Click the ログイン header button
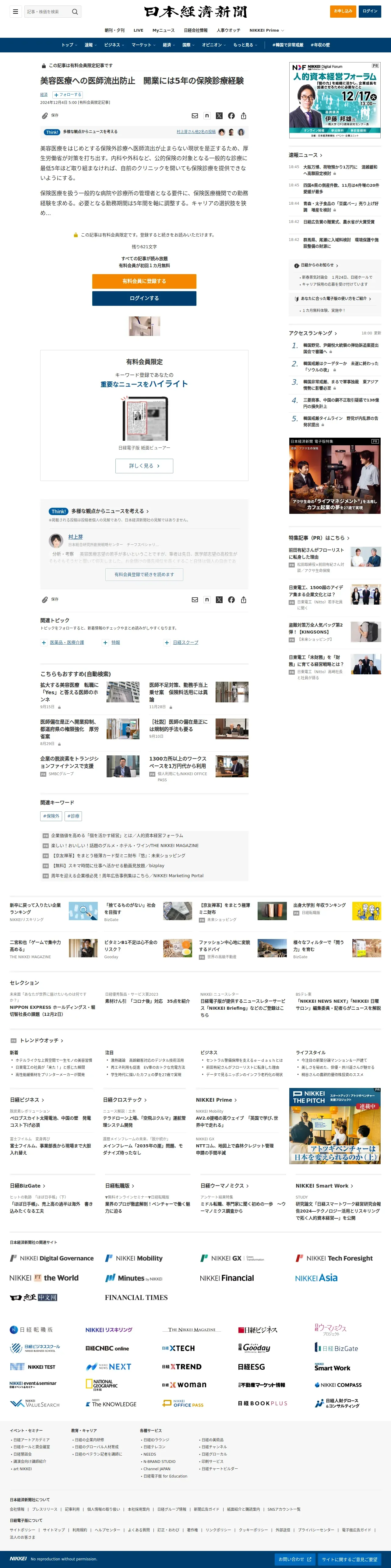The height and width of the screenshot is (1568, 391). point(370,11)
